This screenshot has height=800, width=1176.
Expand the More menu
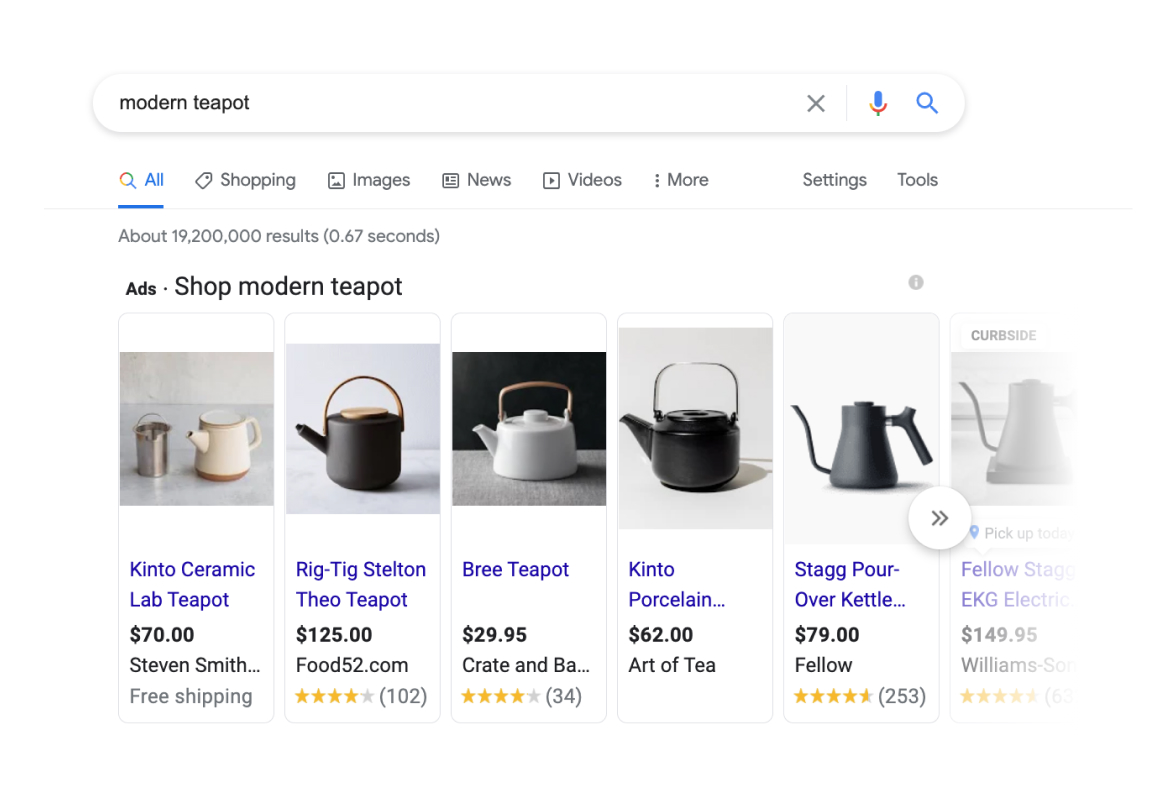(680, 180)
